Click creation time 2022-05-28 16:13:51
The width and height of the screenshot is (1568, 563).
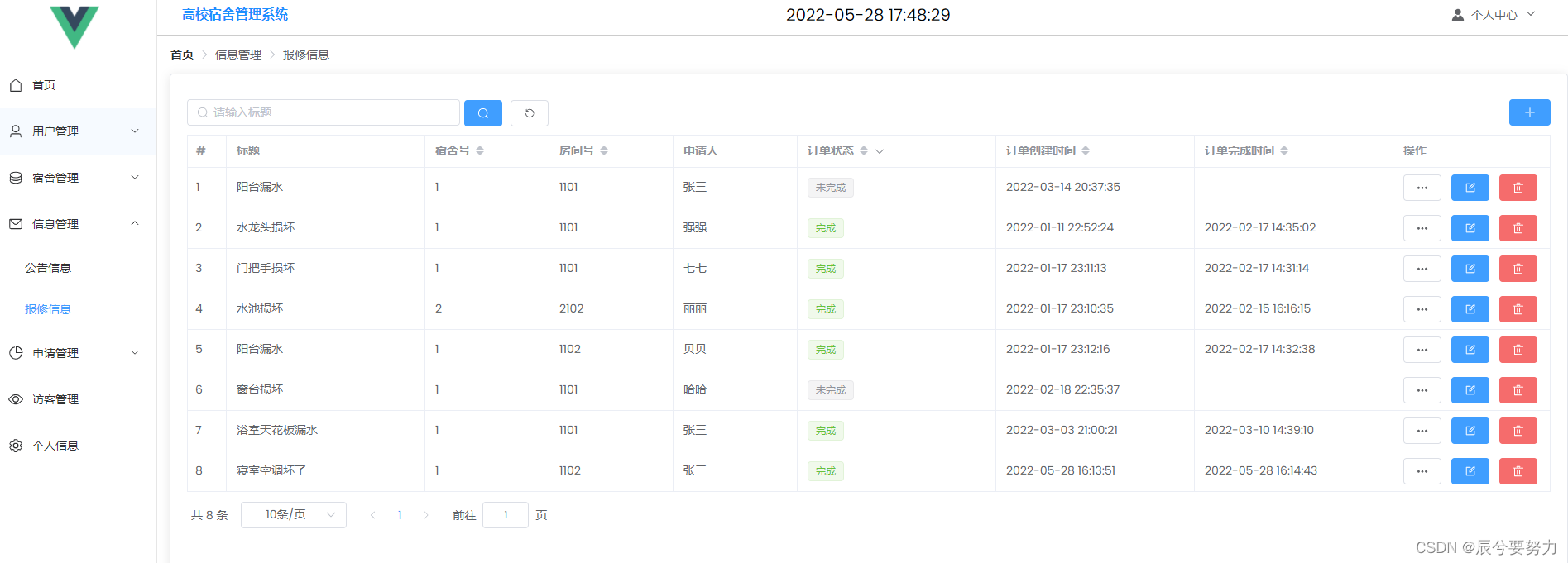1061,470
